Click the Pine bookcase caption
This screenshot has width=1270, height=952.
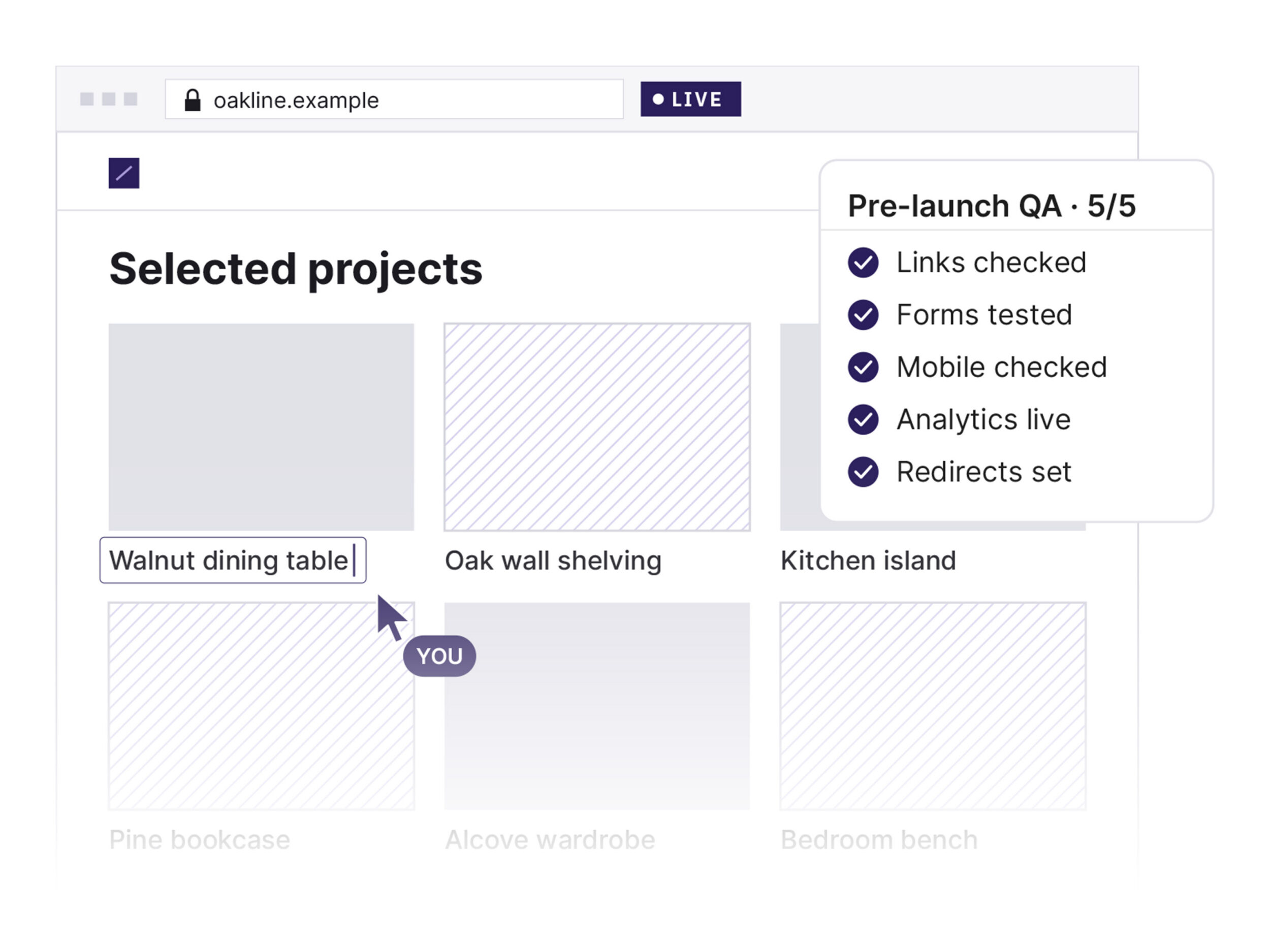(x=200, y=839)
